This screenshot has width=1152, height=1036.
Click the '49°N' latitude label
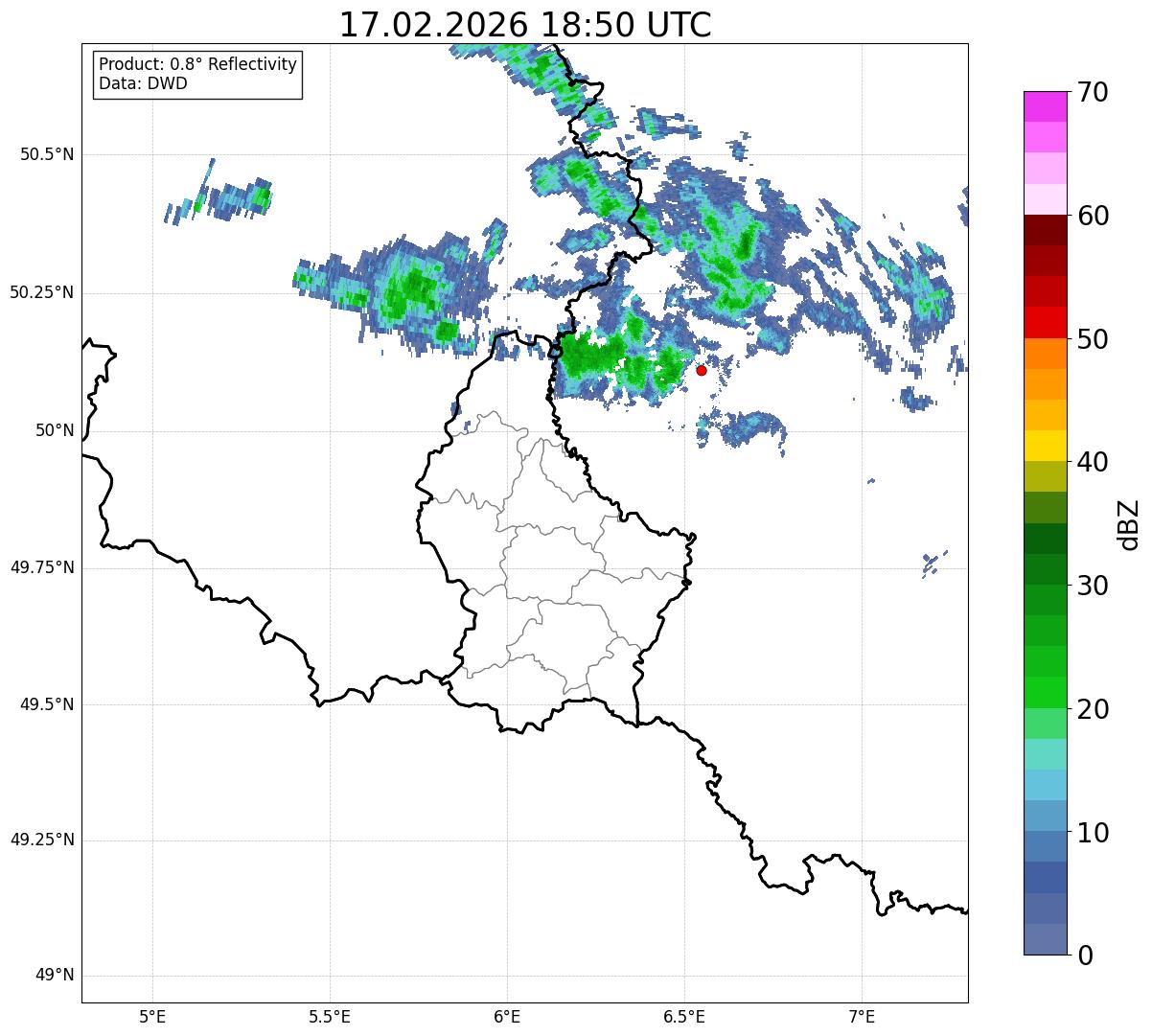point(55,976)
